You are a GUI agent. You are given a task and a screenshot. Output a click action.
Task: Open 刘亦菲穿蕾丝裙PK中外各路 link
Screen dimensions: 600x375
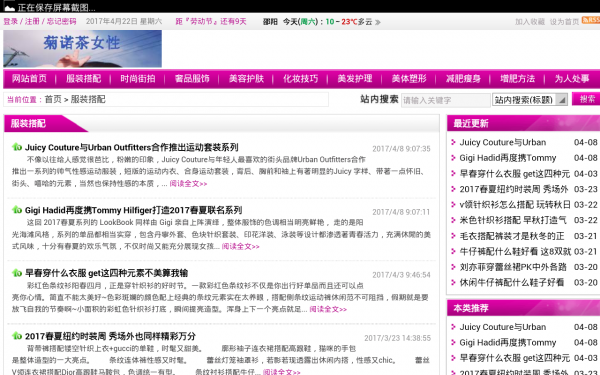tap(513, 267)
